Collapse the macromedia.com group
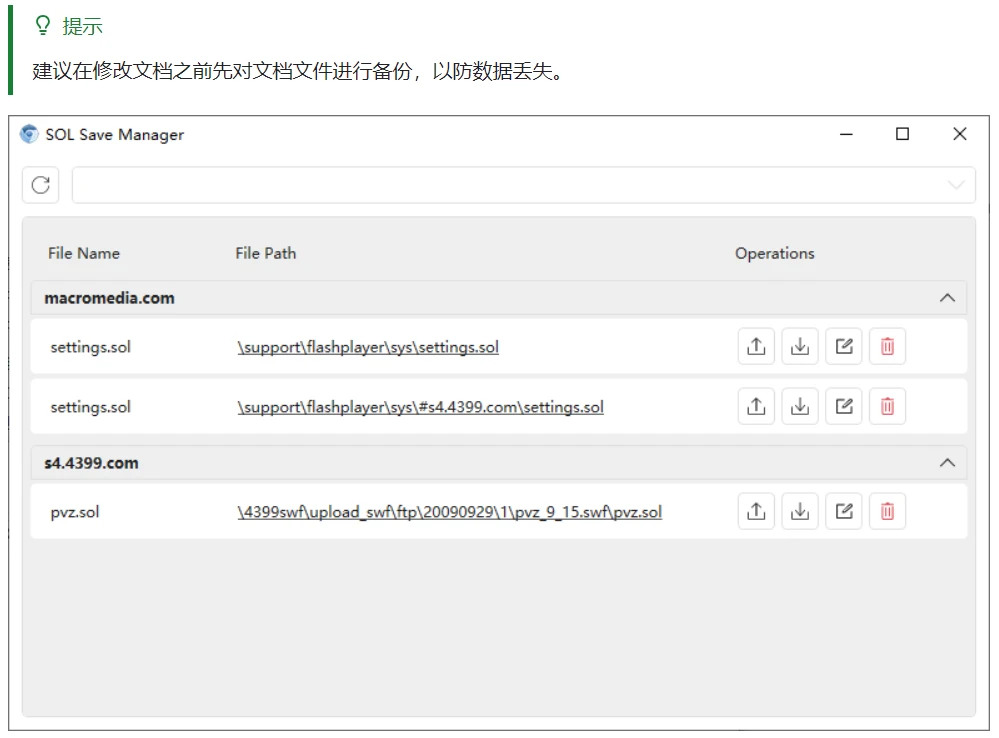Screen dimensions: 999x738 (x=947, y=298)
